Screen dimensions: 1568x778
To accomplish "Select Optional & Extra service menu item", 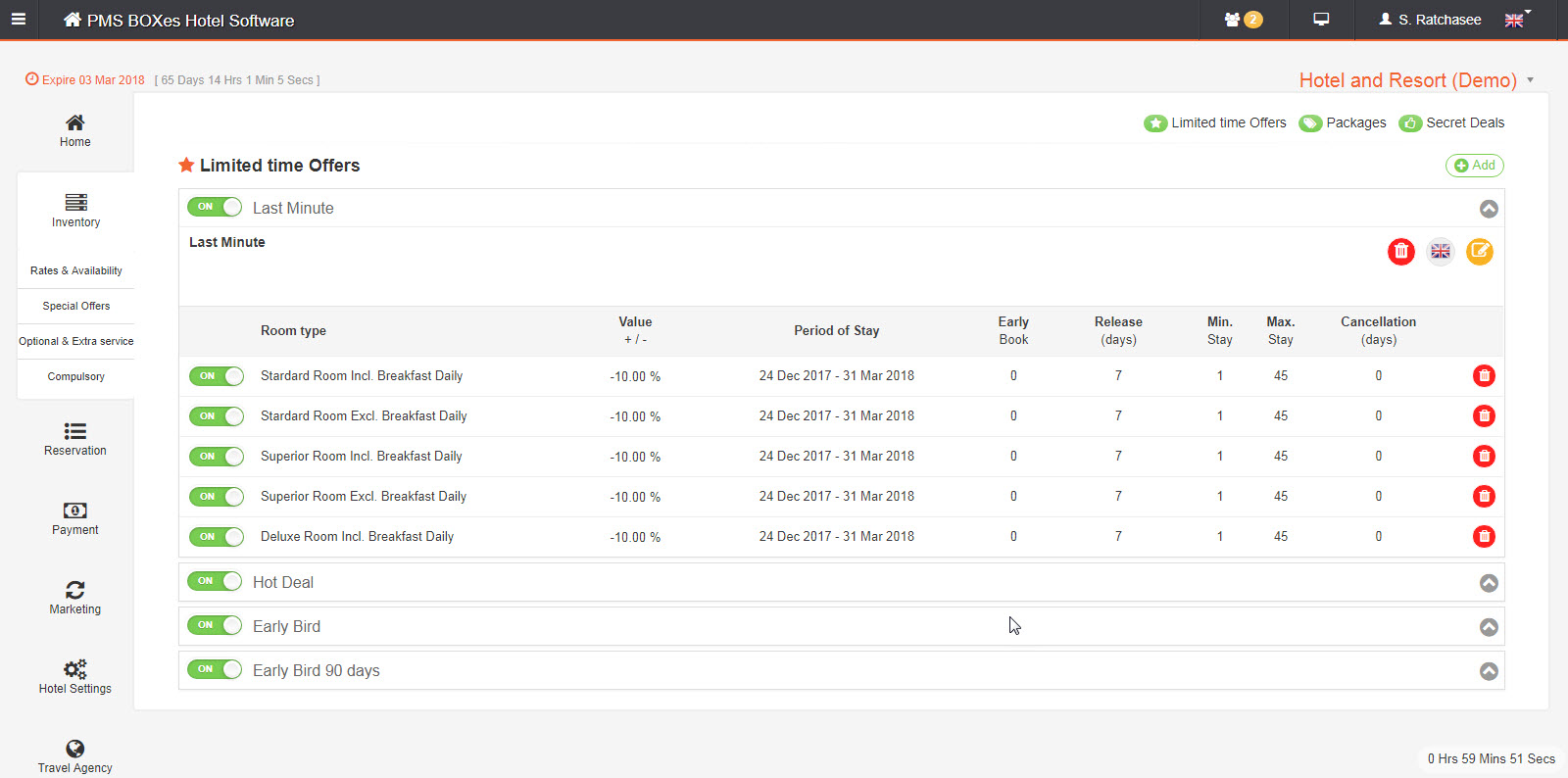I will [76, 341].
